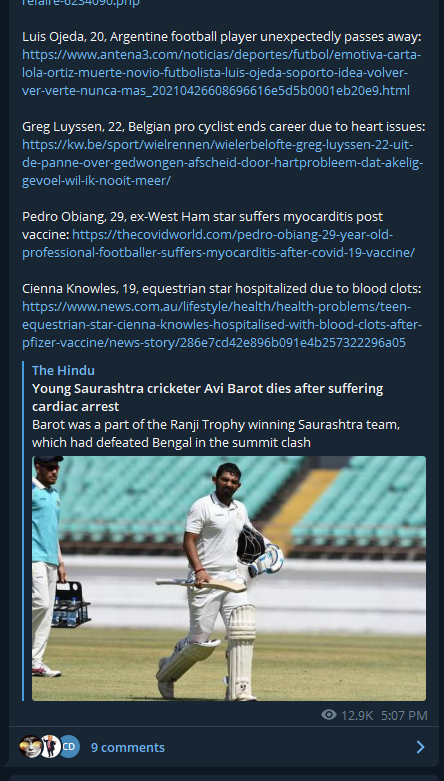
Task: Click the 5:07 PM message timestamp
Action: point(404,715)
